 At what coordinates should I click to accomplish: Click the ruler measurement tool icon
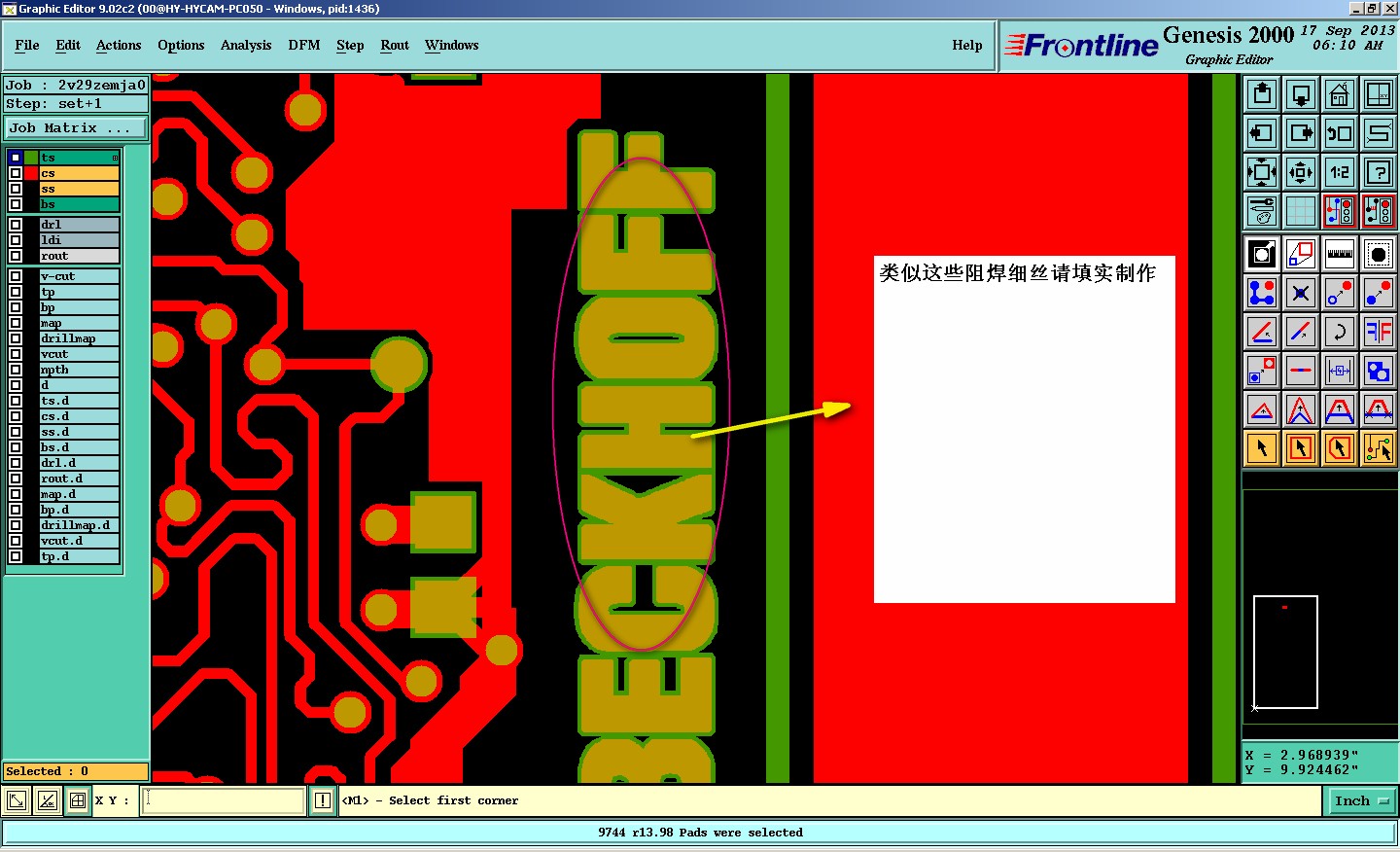pos(1340,254)
